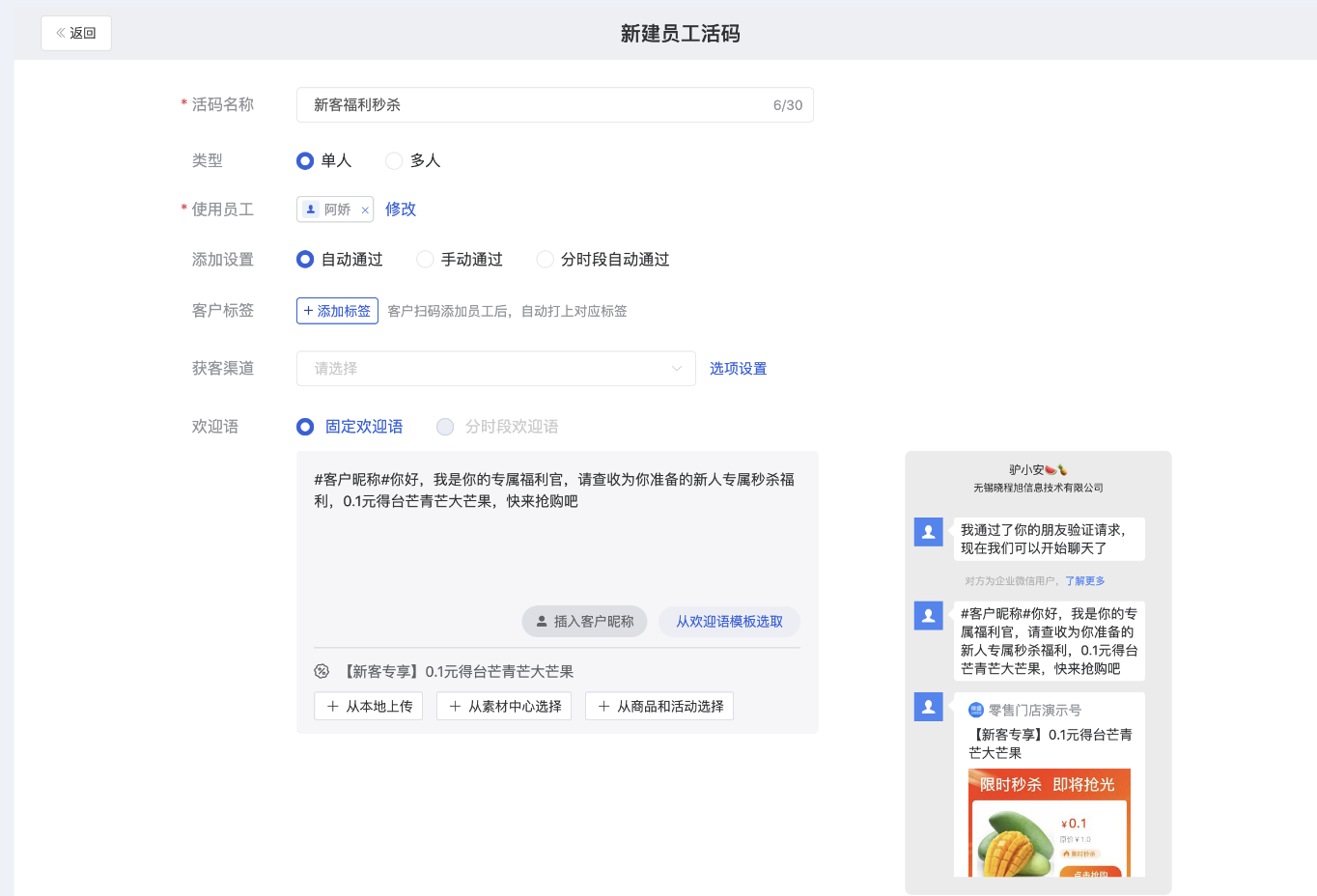This screenshot has height=896, width=1317.
Task: Click the 添加标签 button
Action: click(x=337, y=311)
